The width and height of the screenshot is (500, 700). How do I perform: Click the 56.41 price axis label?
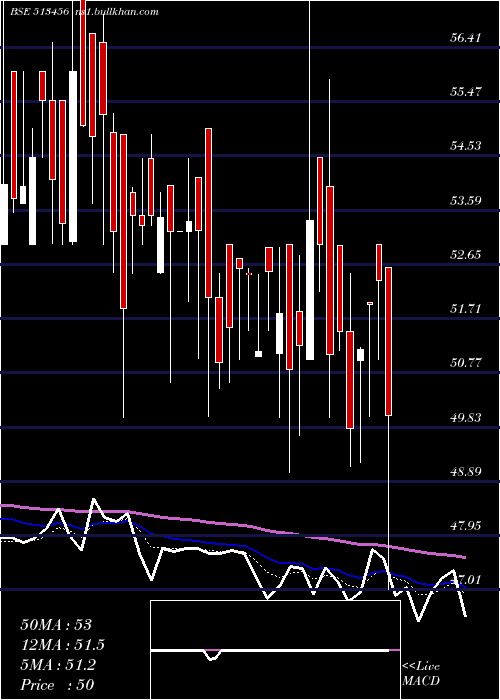click(465, 38)
